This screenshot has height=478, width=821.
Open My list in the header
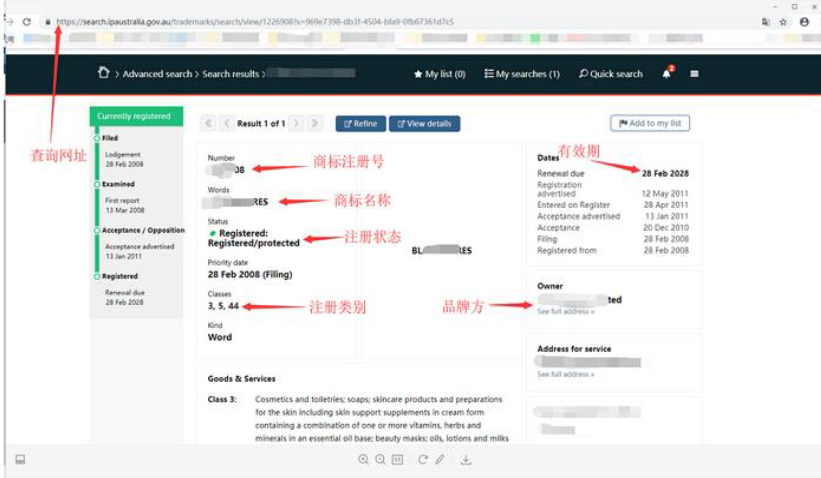(439, 74)
